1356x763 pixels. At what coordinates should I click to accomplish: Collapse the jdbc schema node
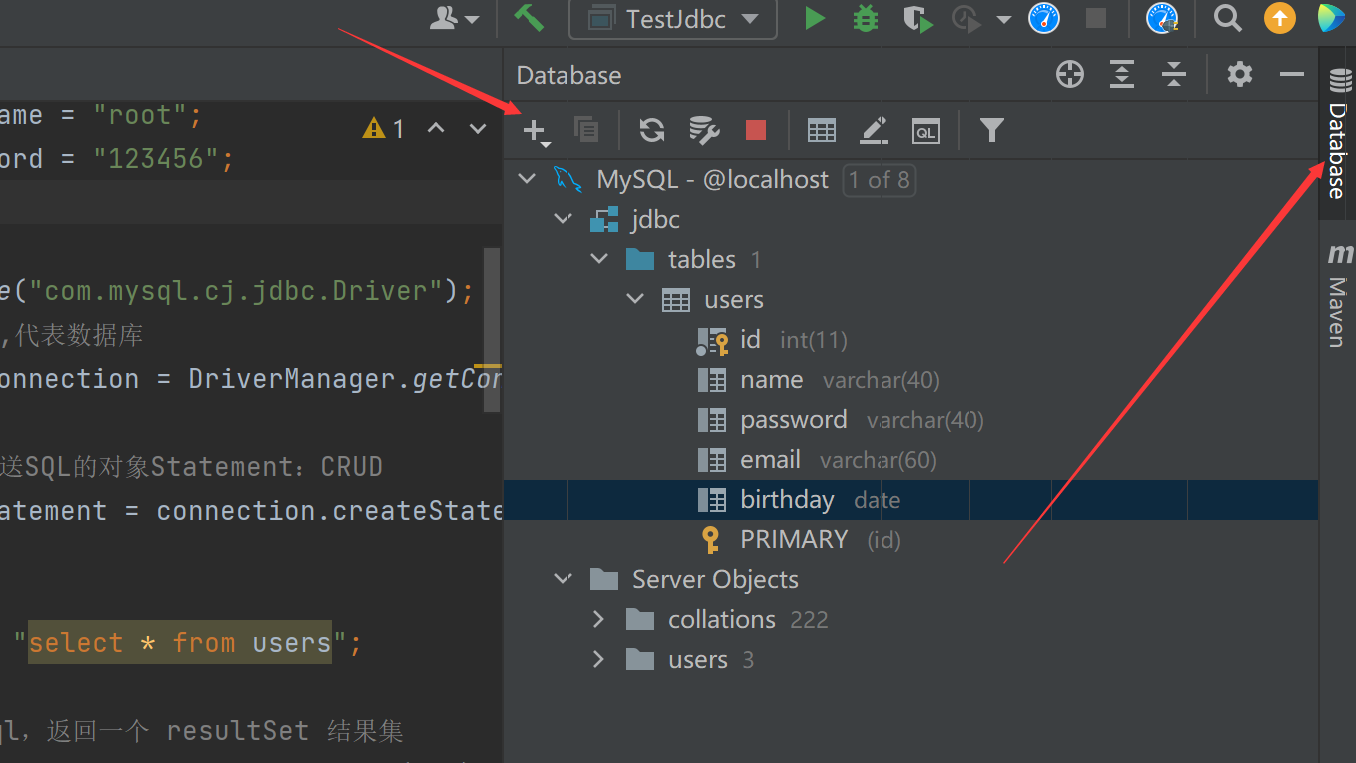click(x=564, y=220)
